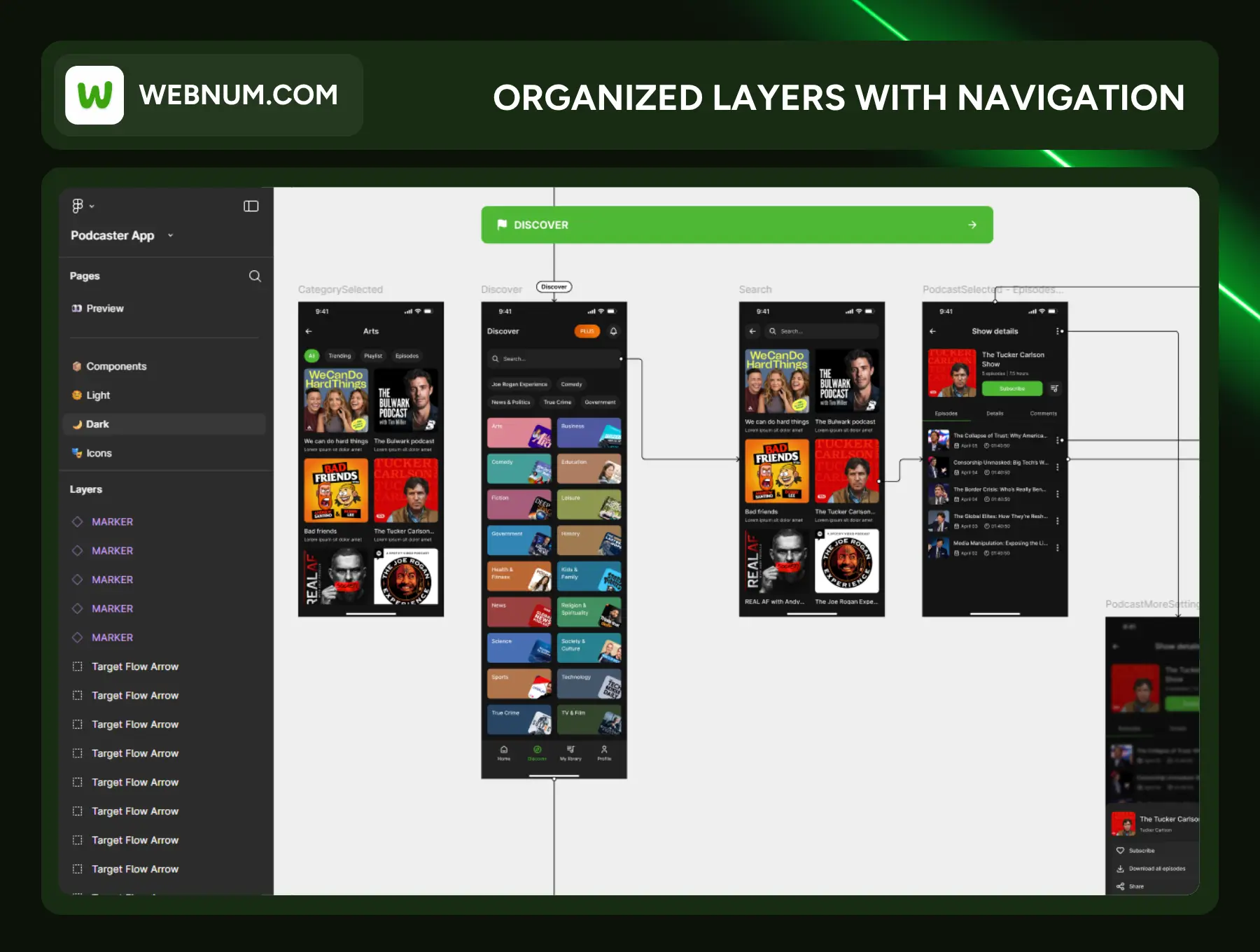Click the back arrow in the Arts screen
This screenshot has height=952, width=1260.
pos(309,331)
